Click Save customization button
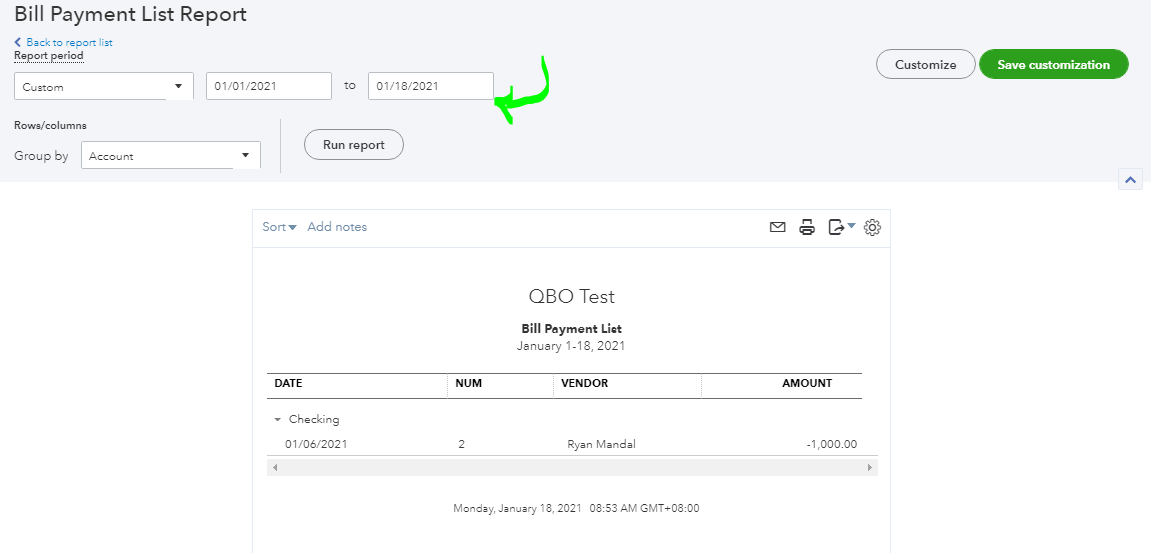This screenshot has width=1151, height=553. [x=1054, y=65]
